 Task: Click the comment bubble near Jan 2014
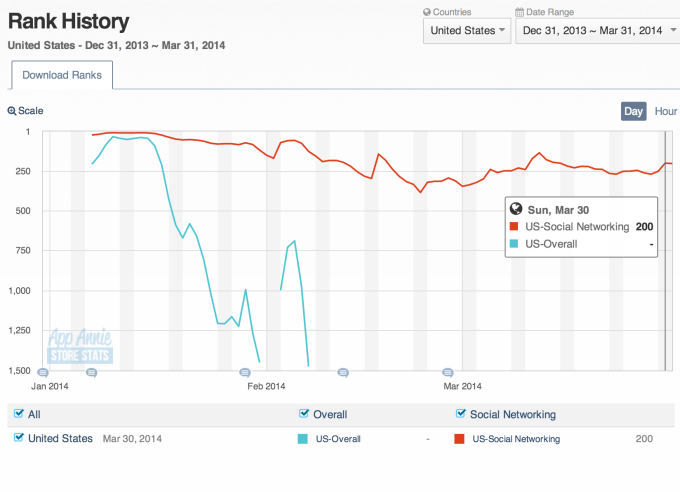42,372
